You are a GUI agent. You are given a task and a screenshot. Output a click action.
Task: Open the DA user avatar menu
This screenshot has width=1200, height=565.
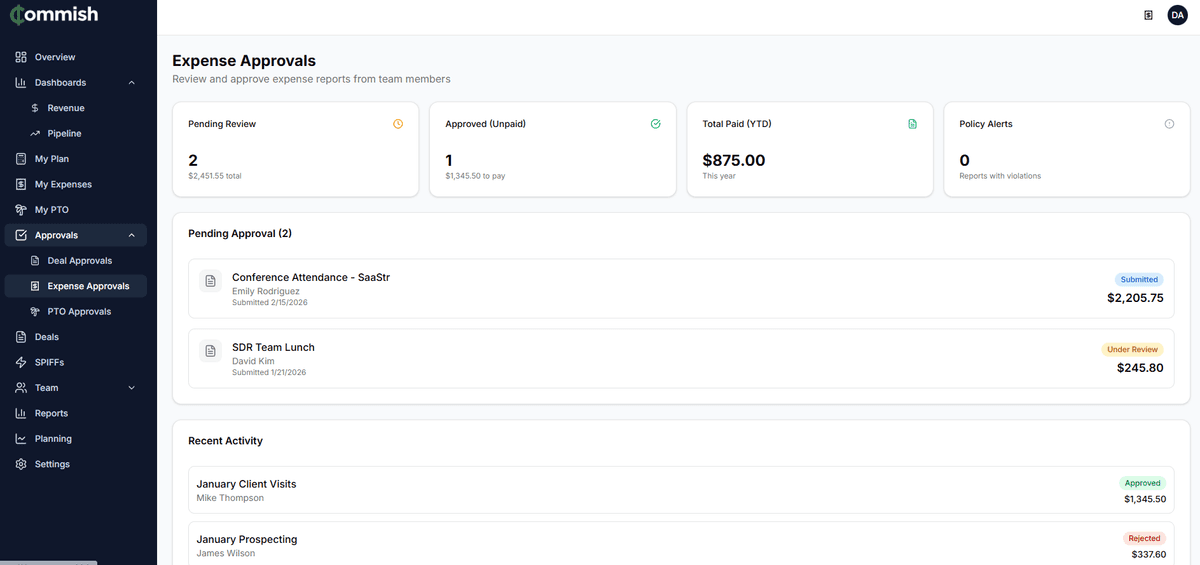[1177, 15]
